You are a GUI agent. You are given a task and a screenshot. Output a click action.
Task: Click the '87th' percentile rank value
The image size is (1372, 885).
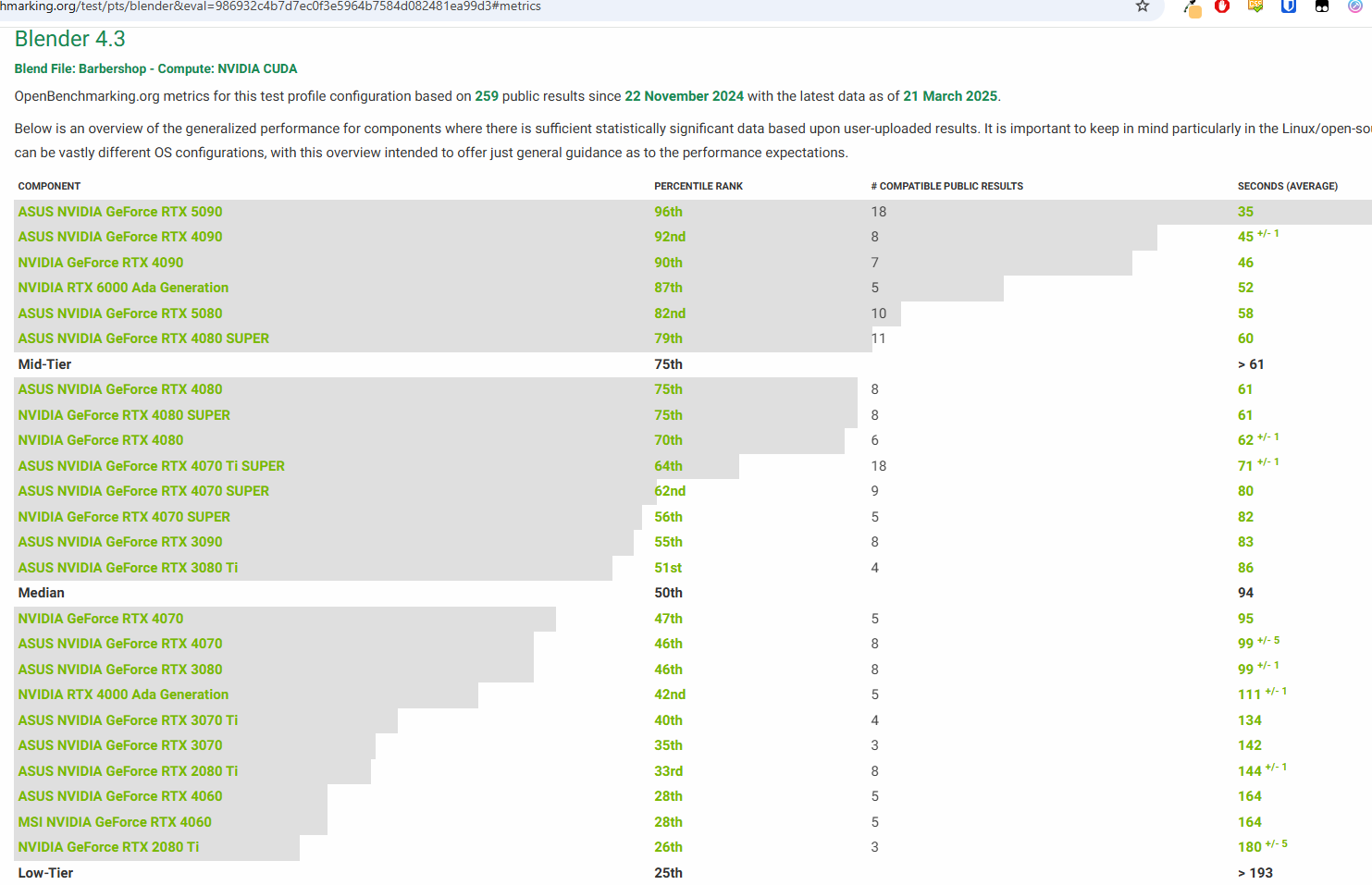tap(668, 288)
